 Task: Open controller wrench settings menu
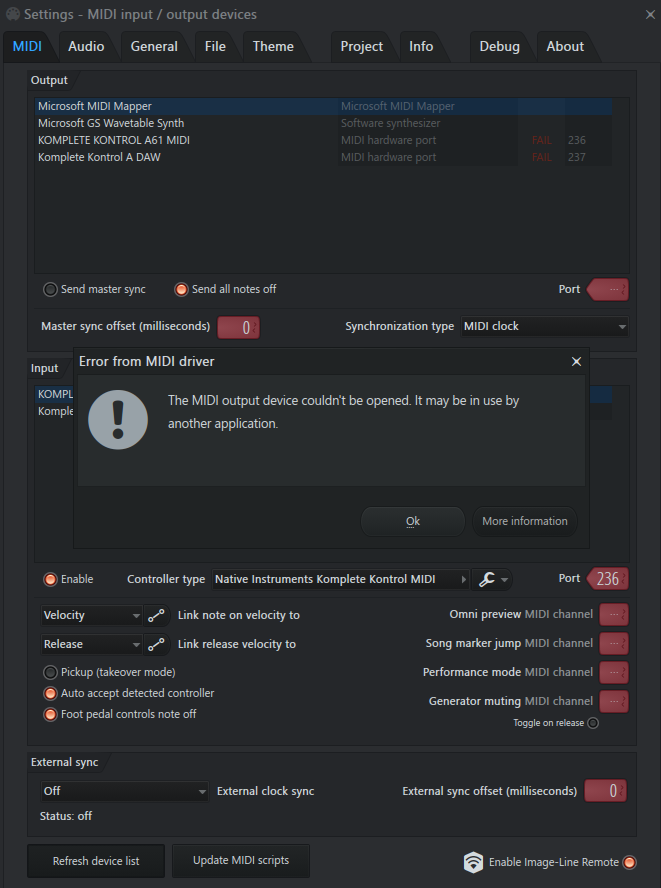492,579
